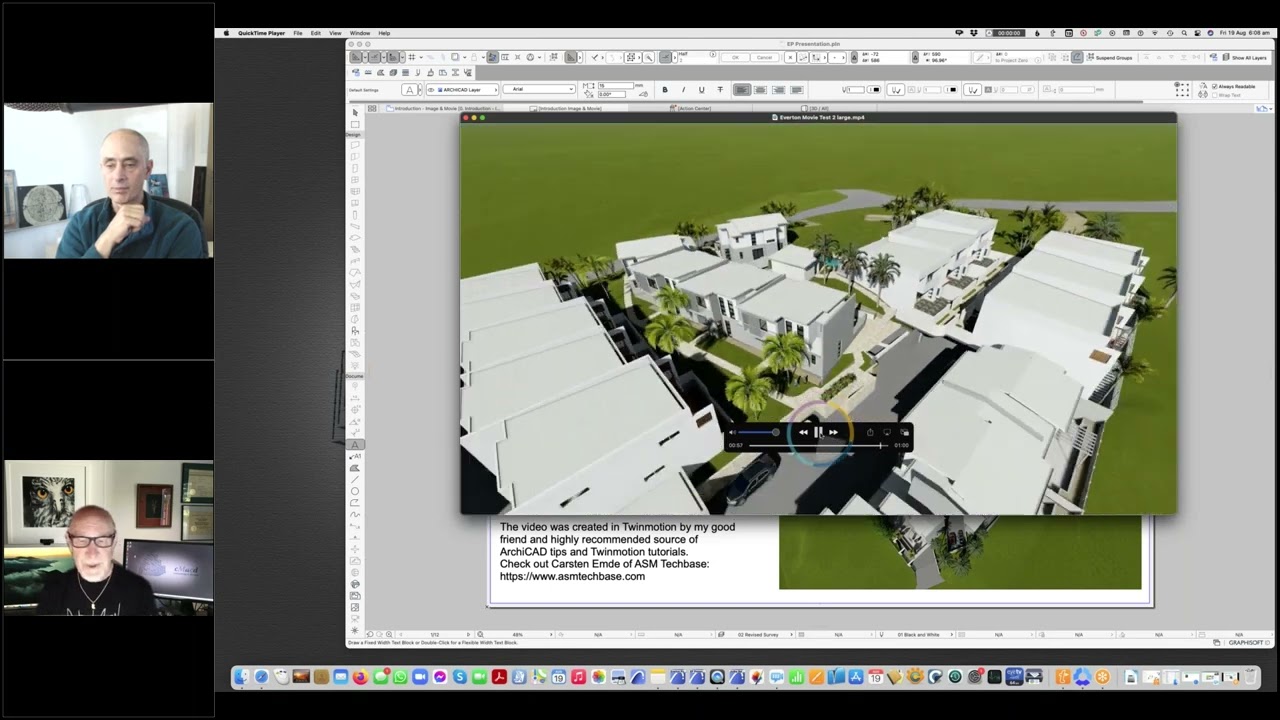This screenshot has width=1280, height=720.
Task: Select justified text alignment
Action: [797, 90]
